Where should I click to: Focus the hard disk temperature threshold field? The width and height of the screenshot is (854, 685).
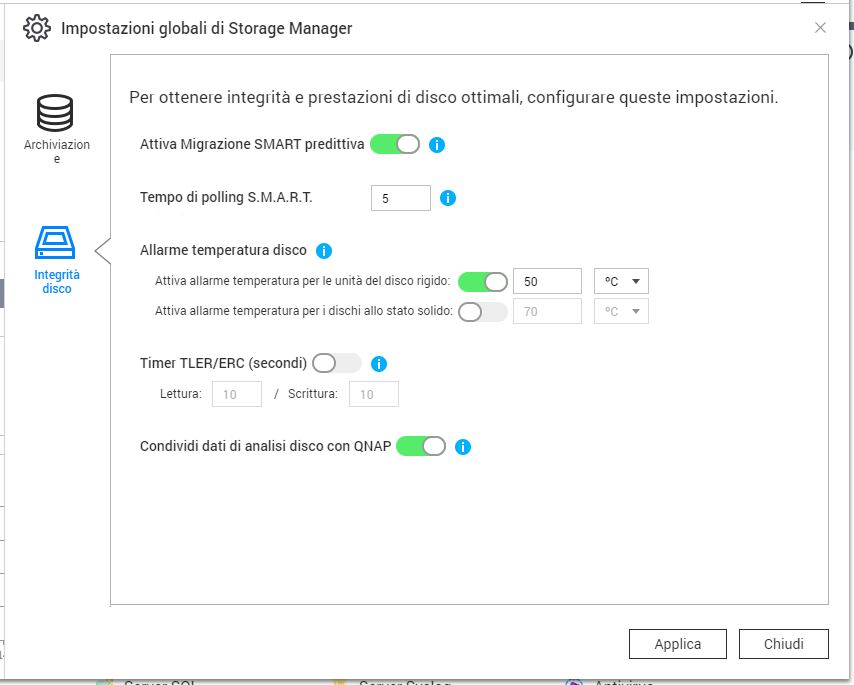point(547,282)
